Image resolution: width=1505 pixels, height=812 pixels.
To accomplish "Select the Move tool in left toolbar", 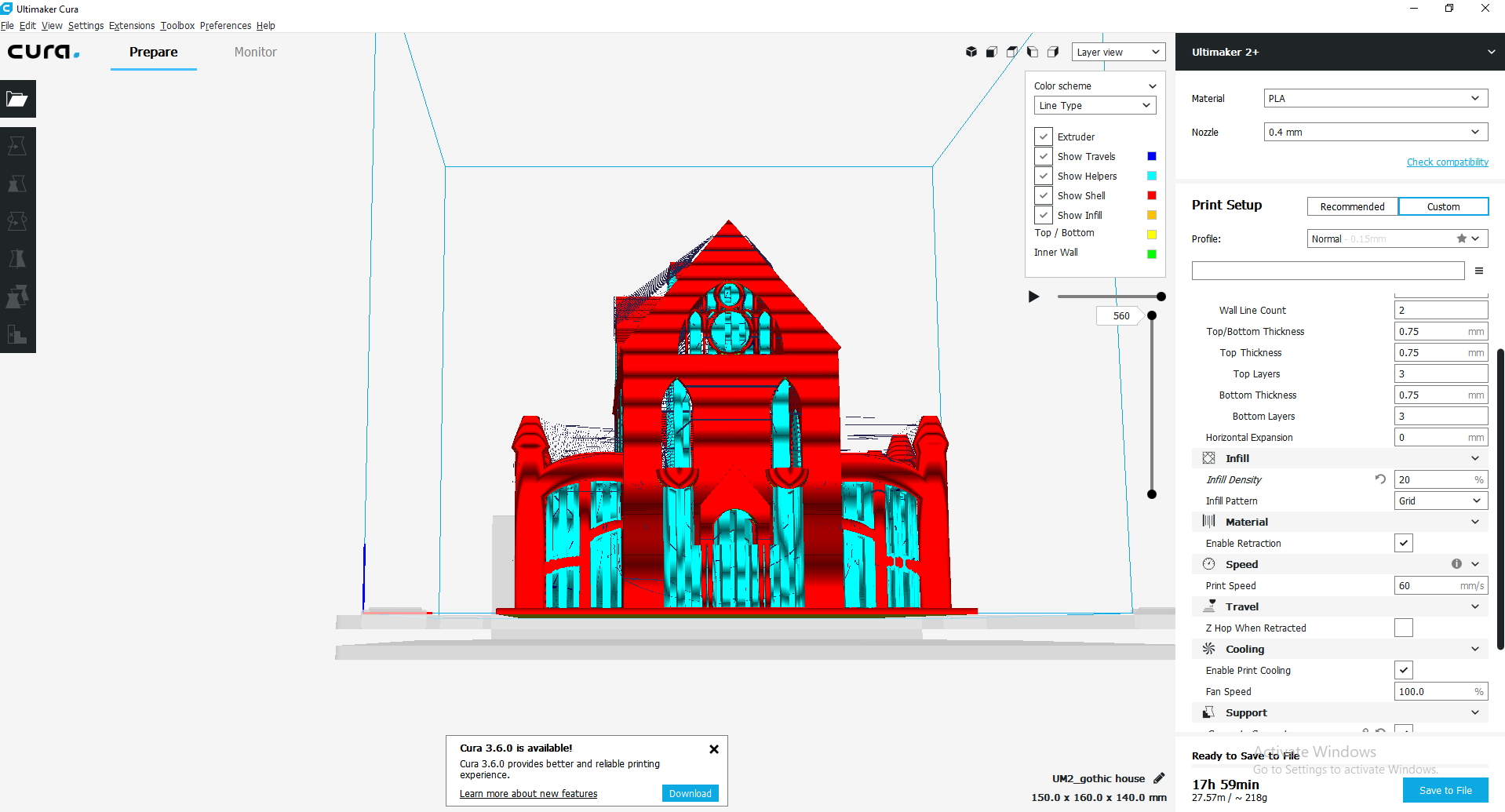I will coord(17,146).
